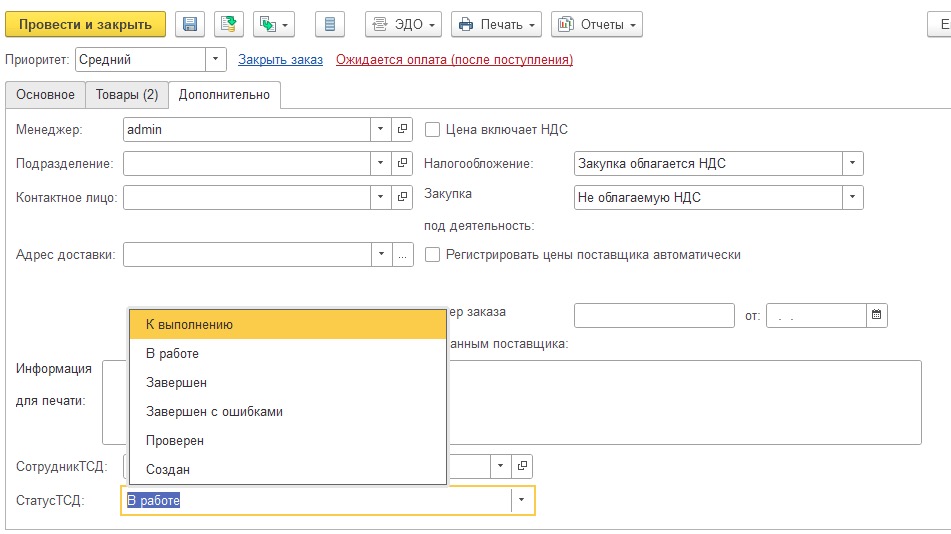
Task: Open the СотрудникТСД item icon
Action: point(522,466)
